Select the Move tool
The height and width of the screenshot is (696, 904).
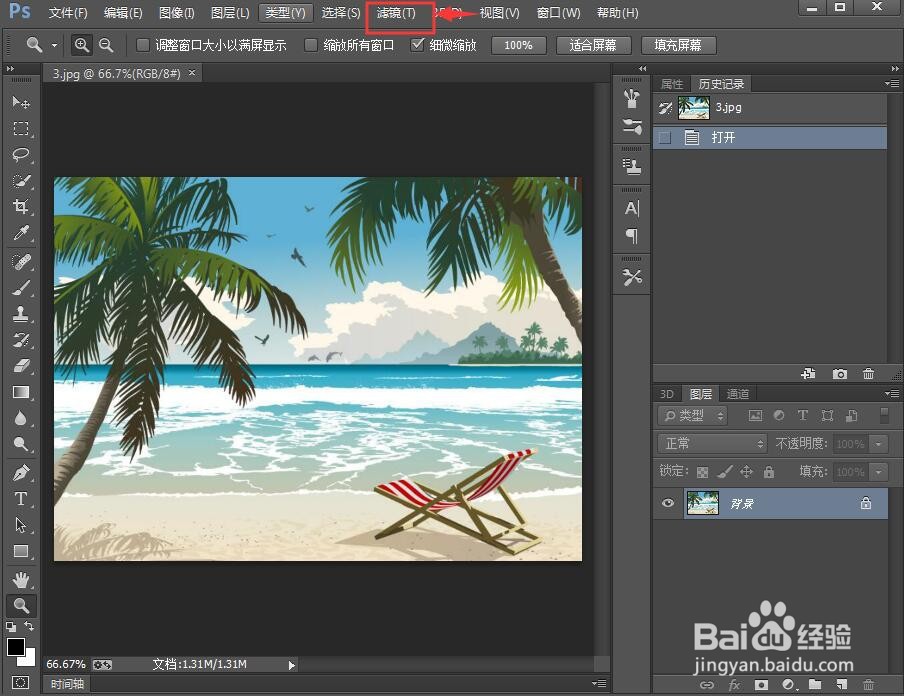click(x=21, y=102)
